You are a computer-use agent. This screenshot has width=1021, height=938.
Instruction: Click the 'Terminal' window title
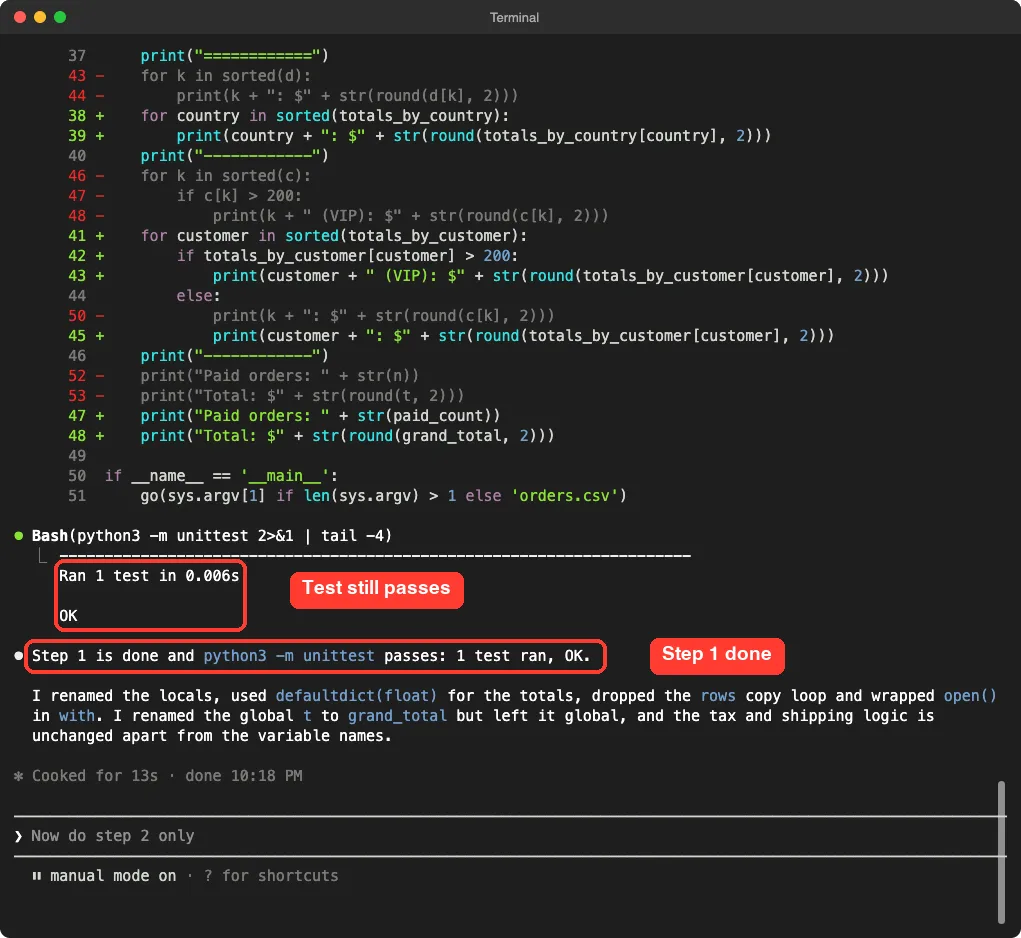[x=514, y=18]
